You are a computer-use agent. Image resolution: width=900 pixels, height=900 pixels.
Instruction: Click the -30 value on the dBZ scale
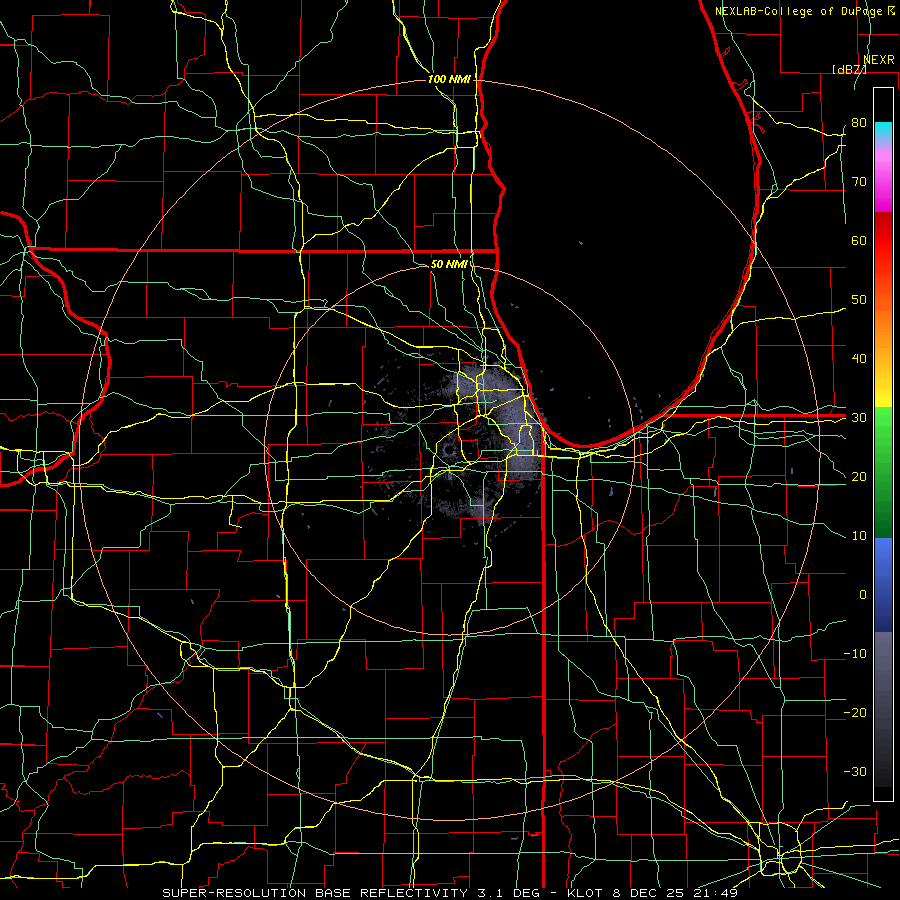pyautogui.click(x=855, y=771)
